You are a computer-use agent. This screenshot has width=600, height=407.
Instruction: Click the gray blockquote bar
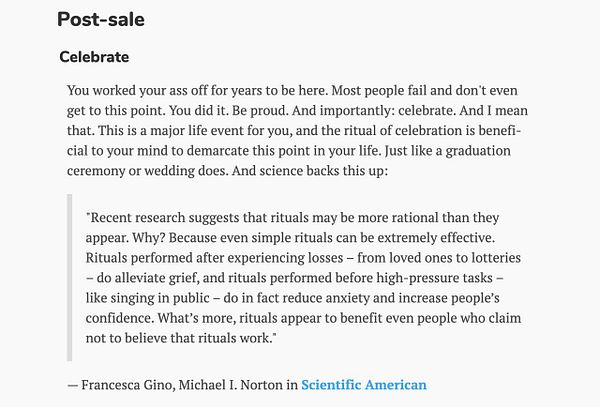(x=70, y=278)
